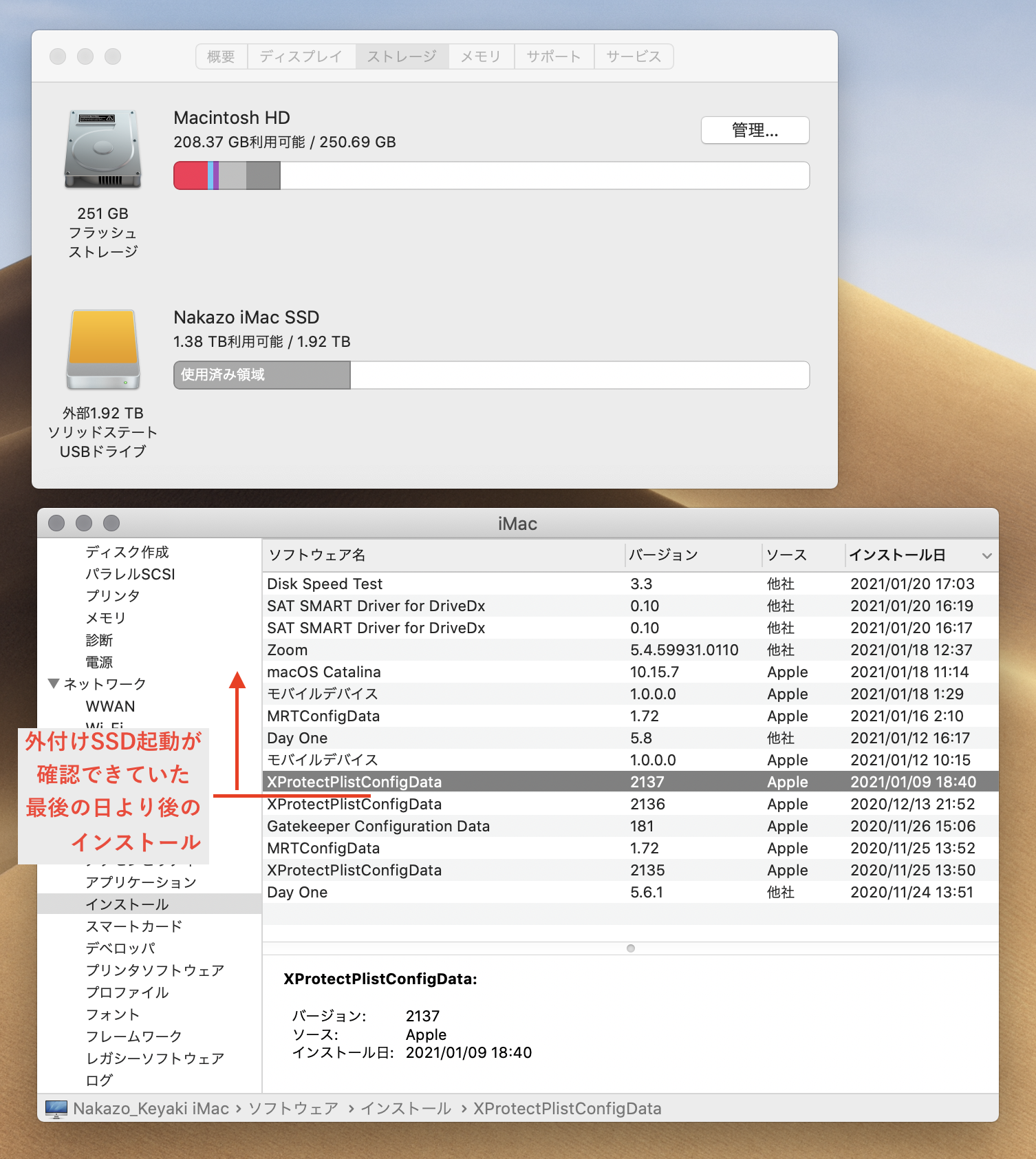This screenshot has width=1036, height=1159.
Task: Select 診断 in the sidebar
Action: pos(99,640)
